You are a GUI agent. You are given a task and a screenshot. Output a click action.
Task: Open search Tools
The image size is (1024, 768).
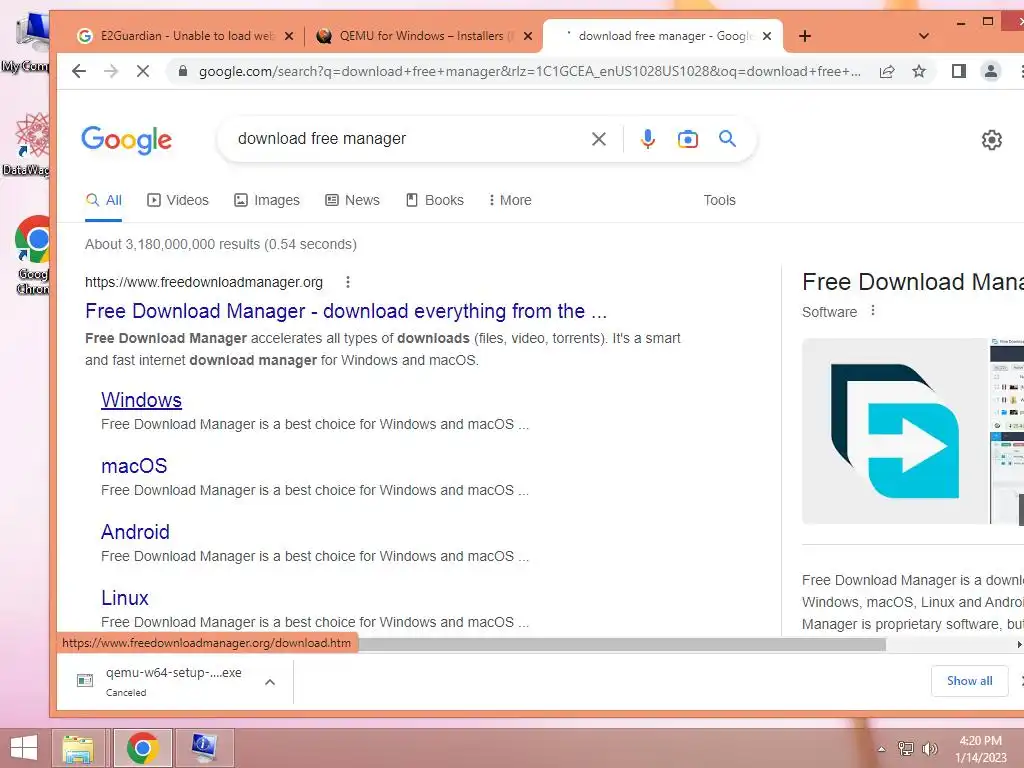click(x=719, y=200)
